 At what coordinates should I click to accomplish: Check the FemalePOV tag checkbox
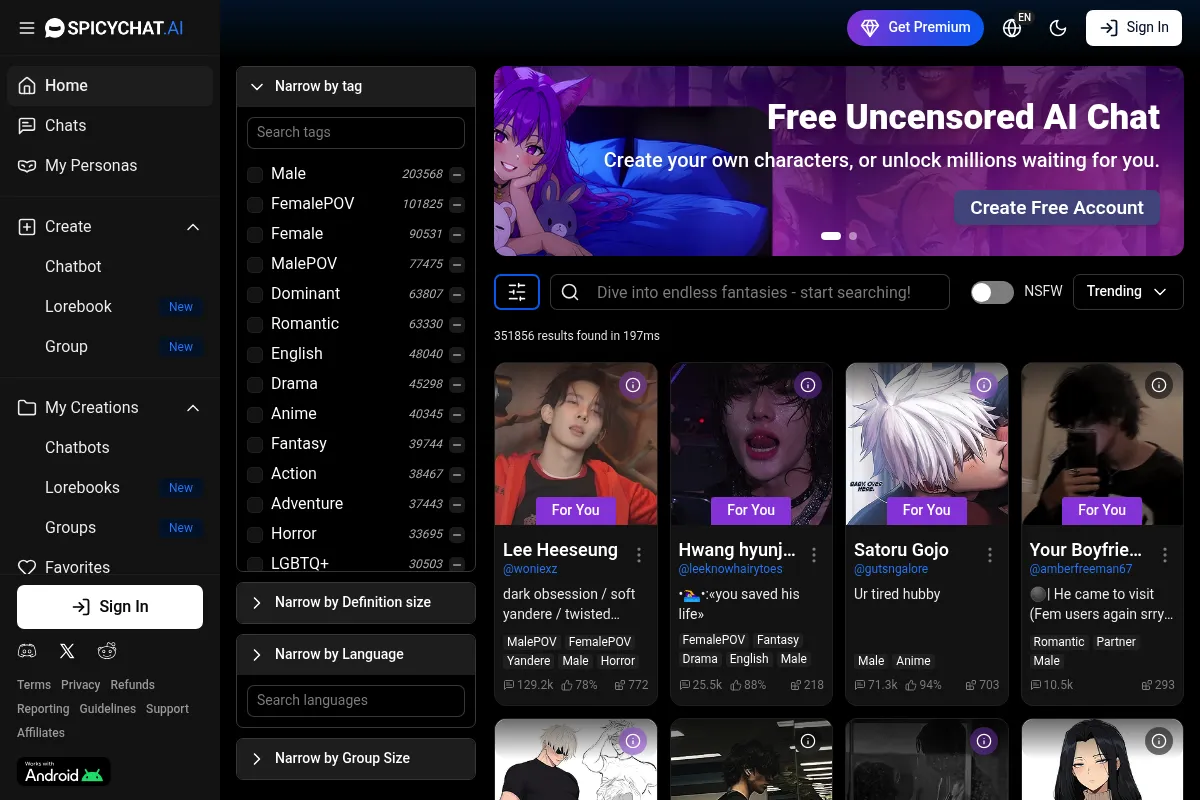(255, 204)
